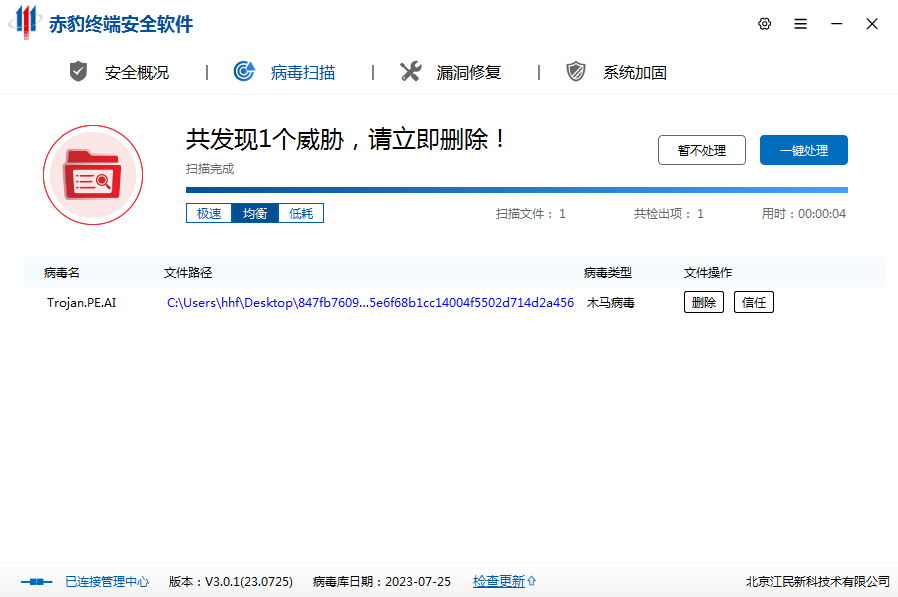Click the scan progress bar

(x=517, y=190)
